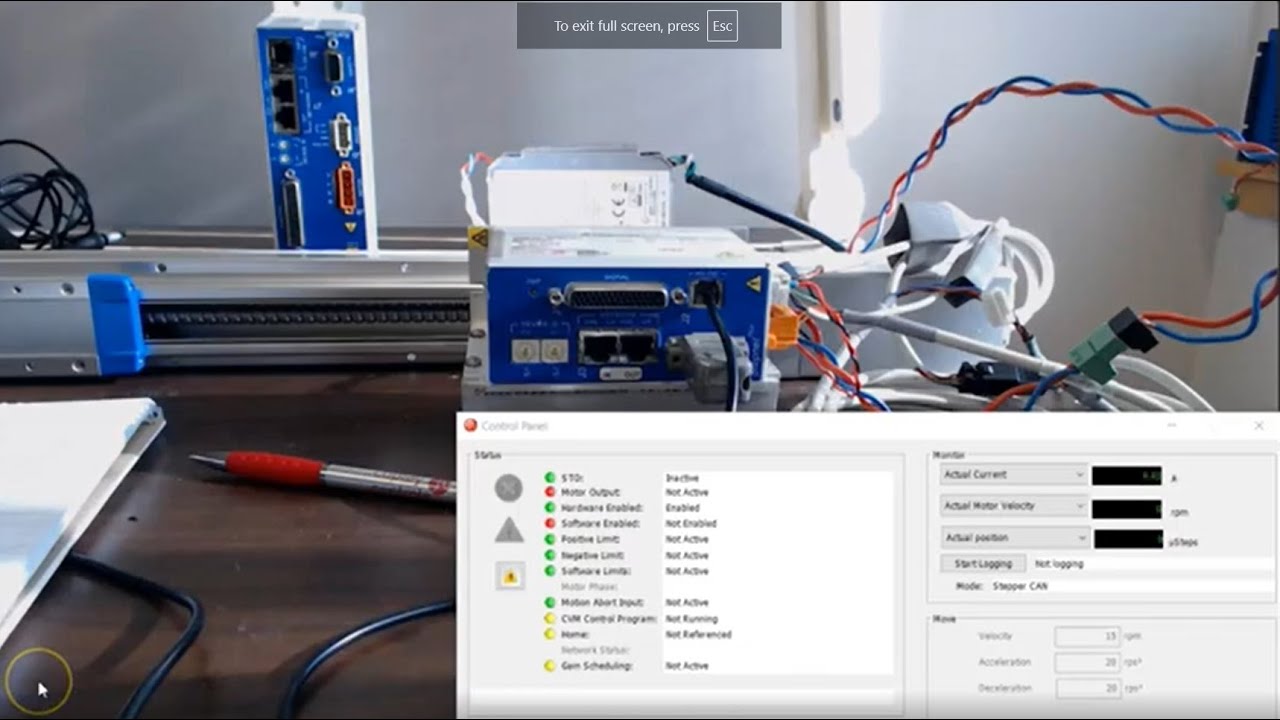Close the Control Panel window
1280x720 pixels.
click(x=1259, y=425)
